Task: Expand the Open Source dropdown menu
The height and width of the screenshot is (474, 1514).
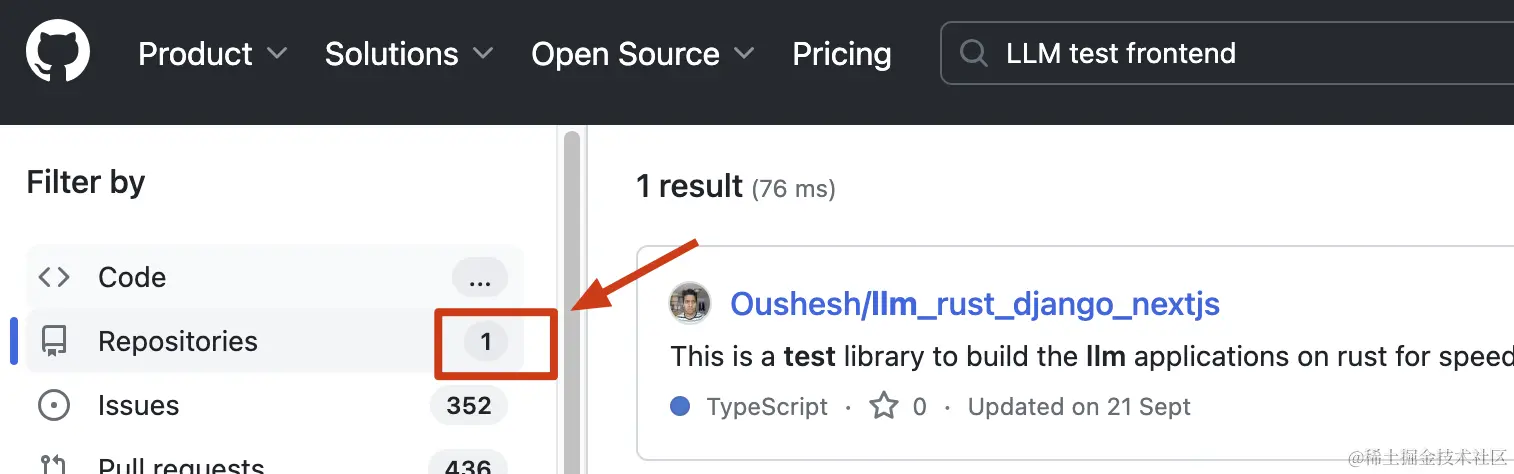Action: coord(643,53)
